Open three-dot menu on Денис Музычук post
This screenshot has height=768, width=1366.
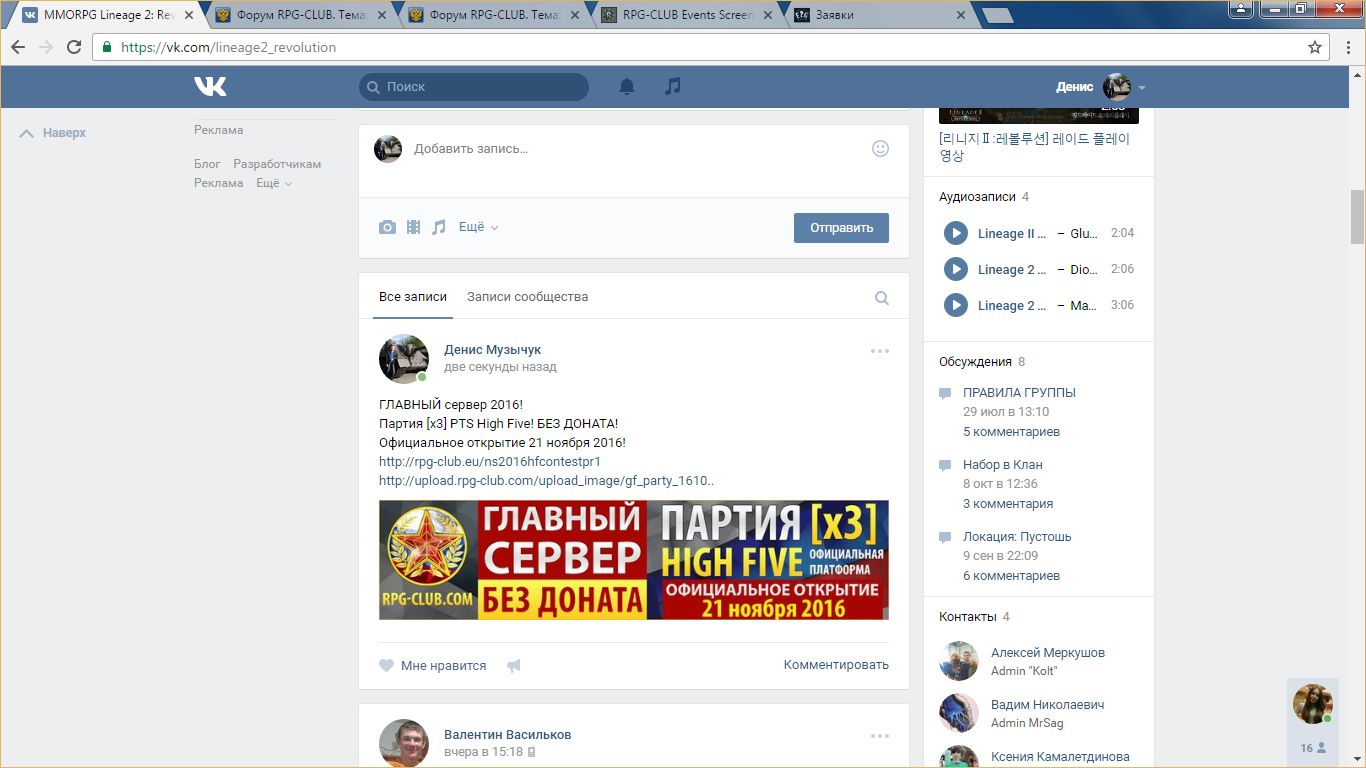[879, 351]
